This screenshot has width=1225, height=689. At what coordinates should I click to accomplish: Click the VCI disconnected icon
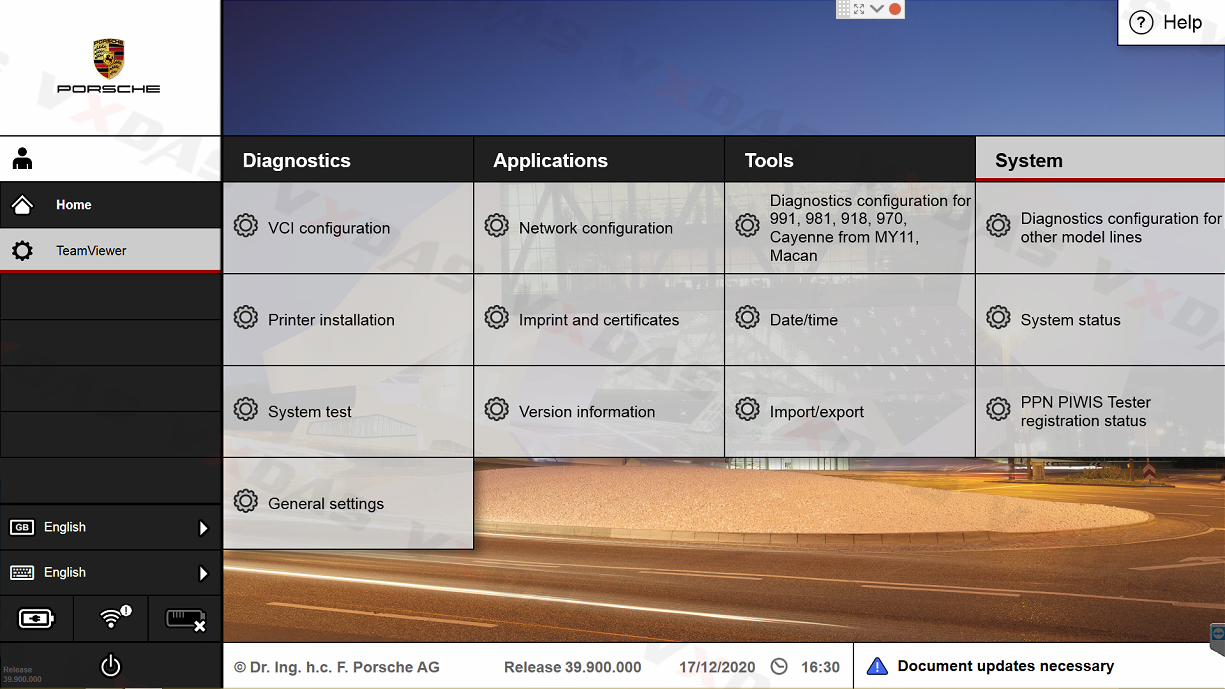[185, 619]
